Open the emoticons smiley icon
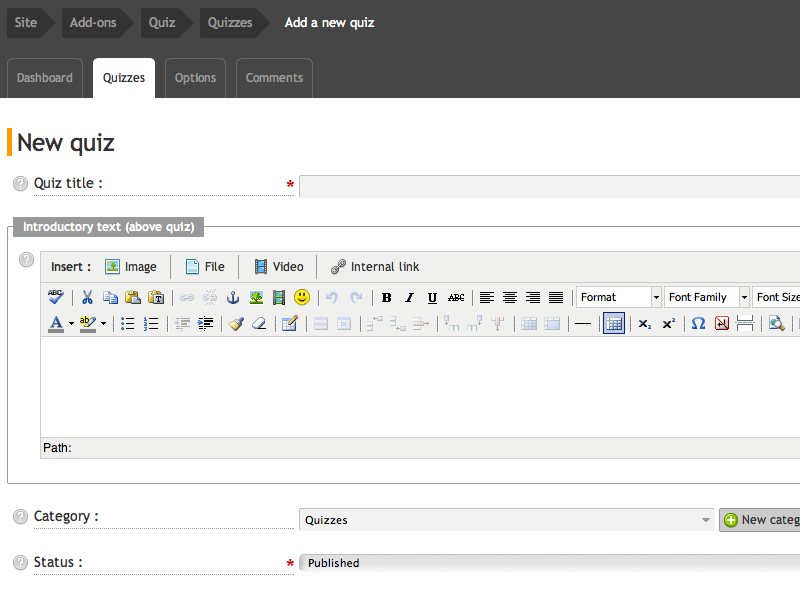800x590 pixels. (x=302, y=297)
